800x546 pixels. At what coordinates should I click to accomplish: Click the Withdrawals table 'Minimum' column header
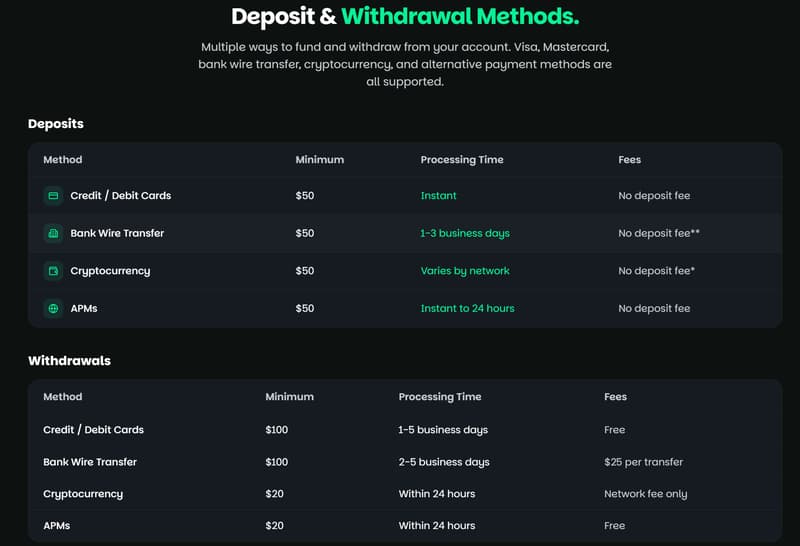point(290,396)
